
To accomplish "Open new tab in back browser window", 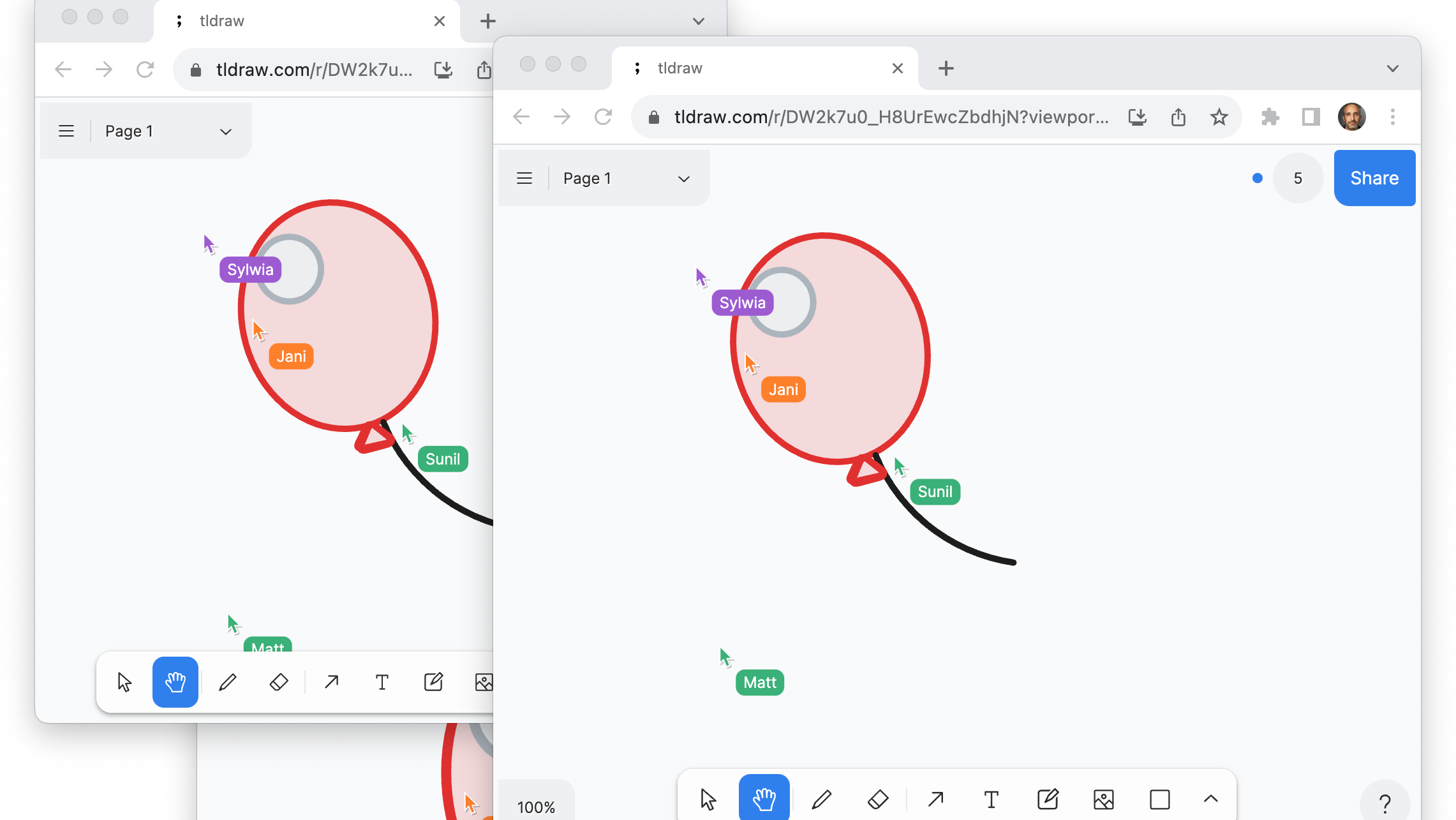I will (x=488, y=21).
